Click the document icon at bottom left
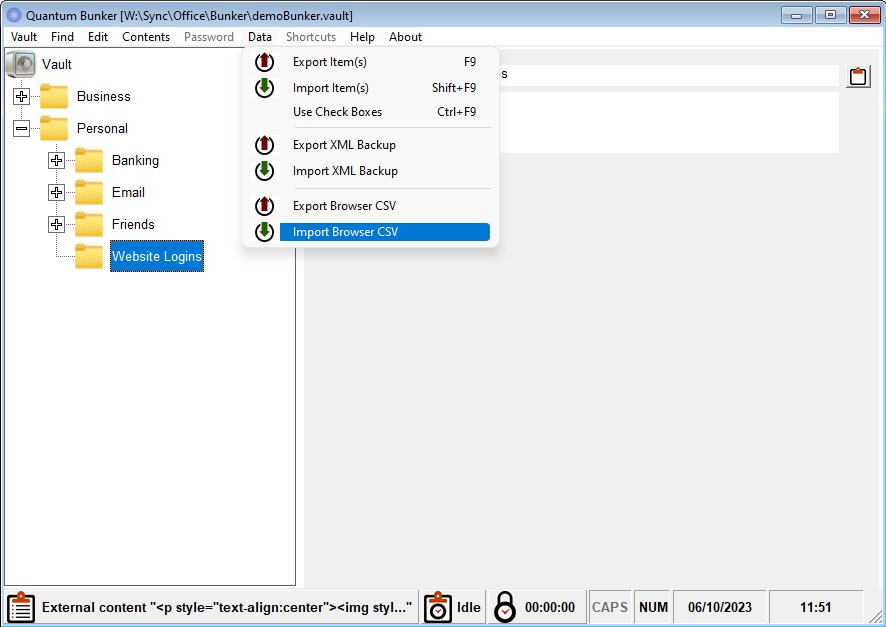The height and width of the screenshot is (627, 886). point(20,606)
